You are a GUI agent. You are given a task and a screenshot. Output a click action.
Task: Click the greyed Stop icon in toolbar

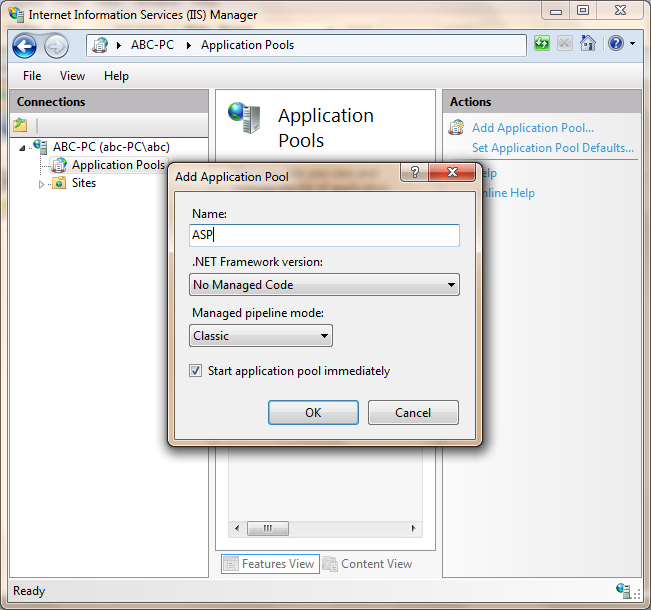pos(565,43)
